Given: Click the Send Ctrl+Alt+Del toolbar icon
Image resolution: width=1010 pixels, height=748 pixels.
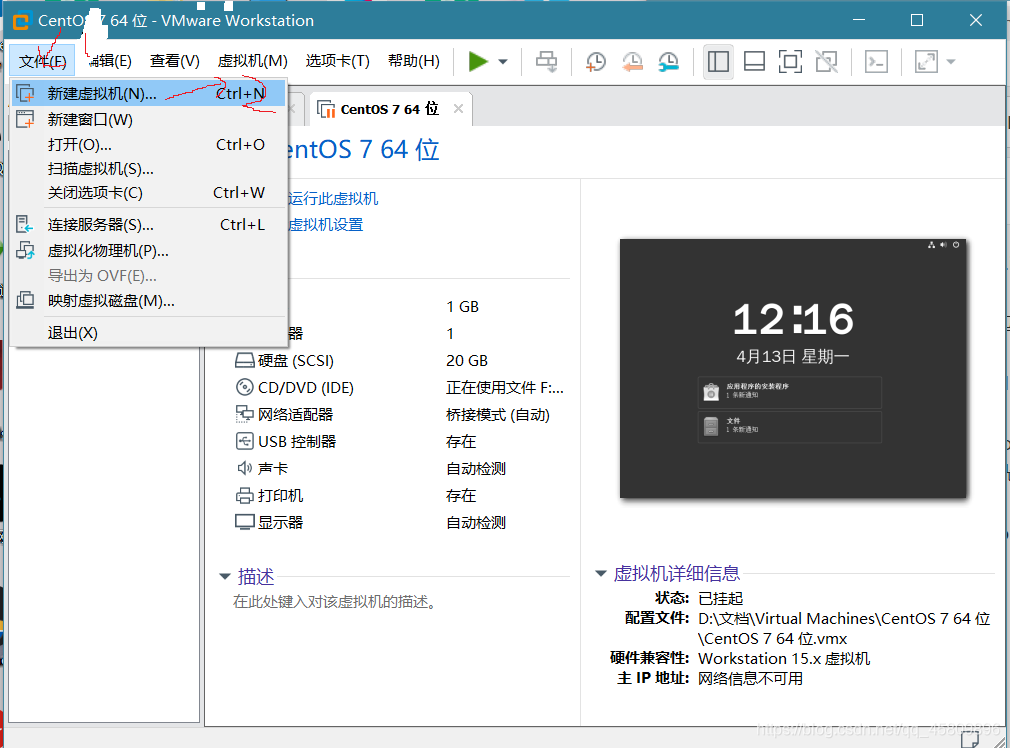Looking at the screenshot, I should (546, 62).
